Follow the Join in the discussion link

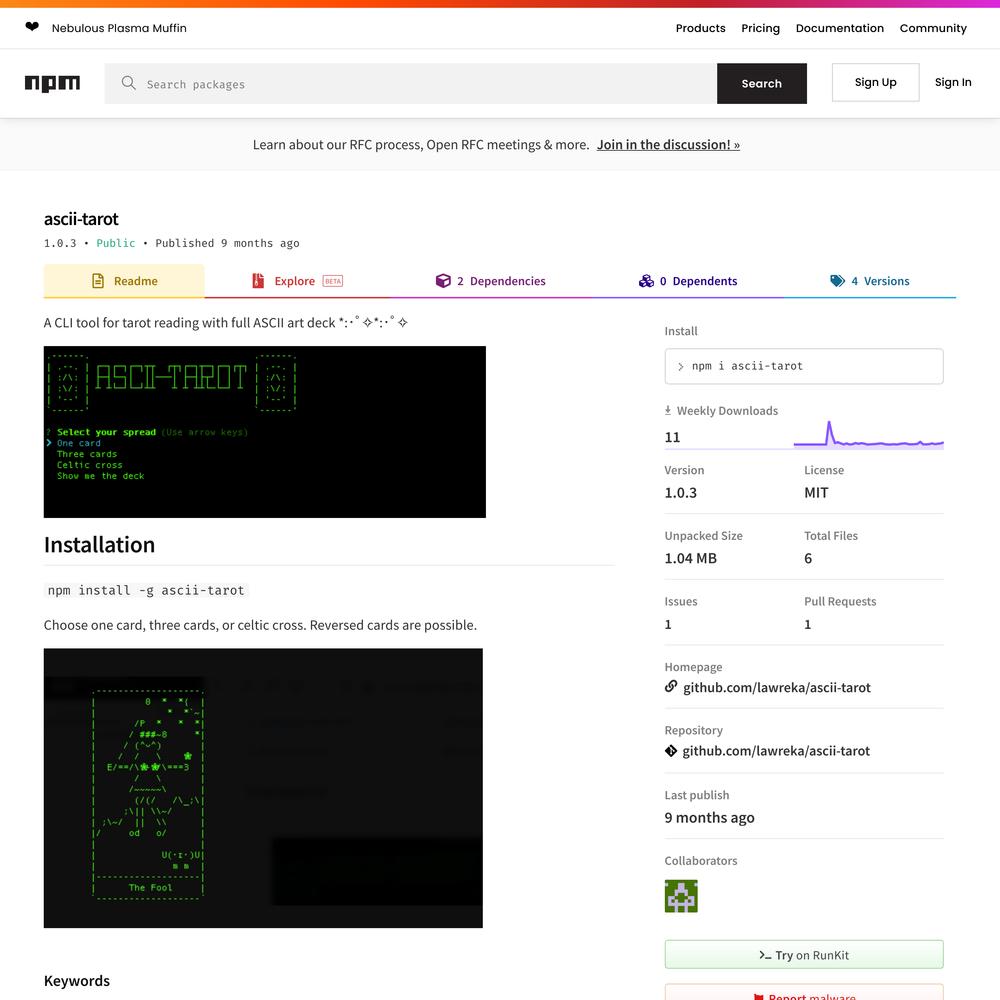pyautogui.click(x=668, y=145)
